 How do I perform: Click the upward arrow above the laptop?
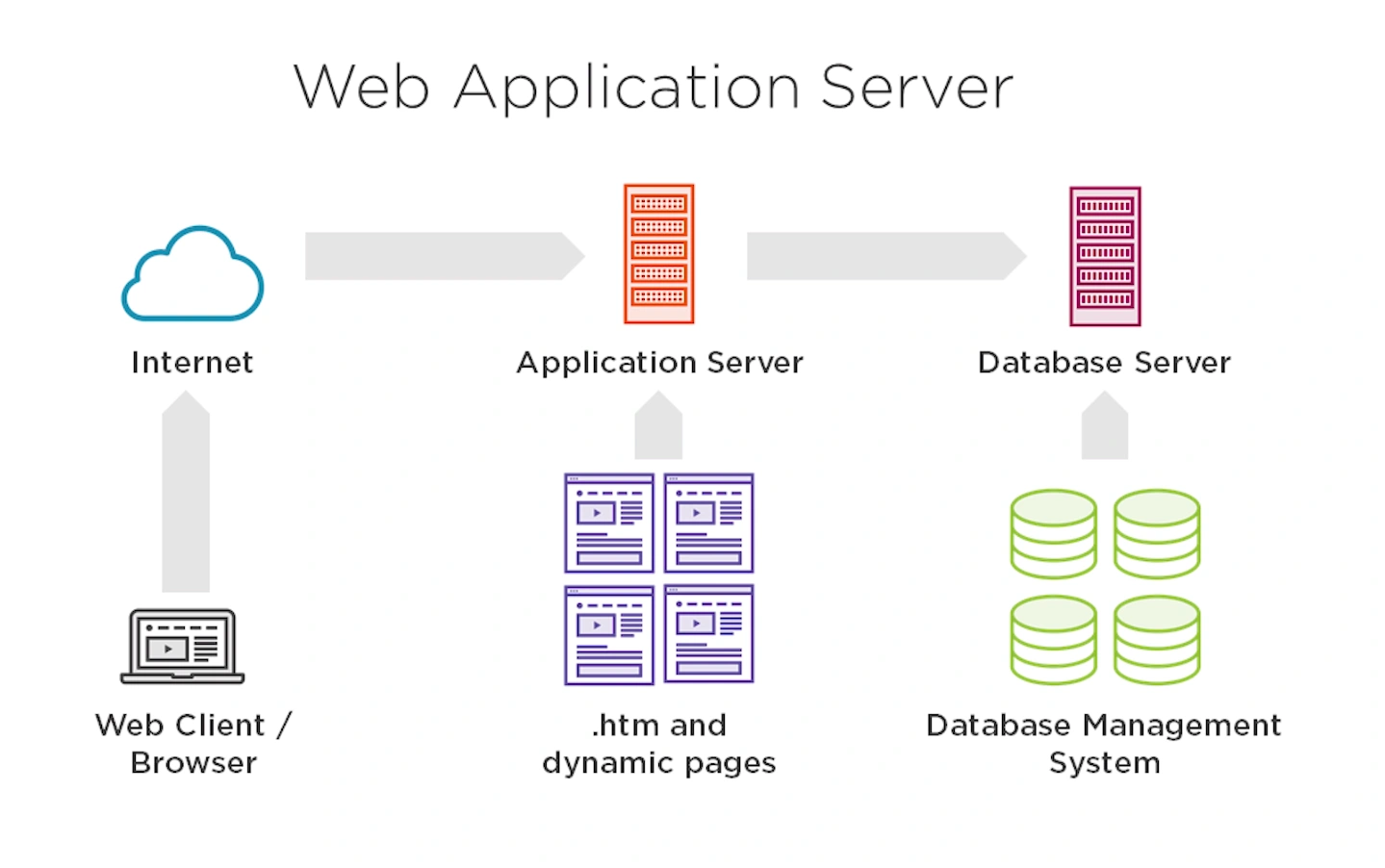click(187, 491)
